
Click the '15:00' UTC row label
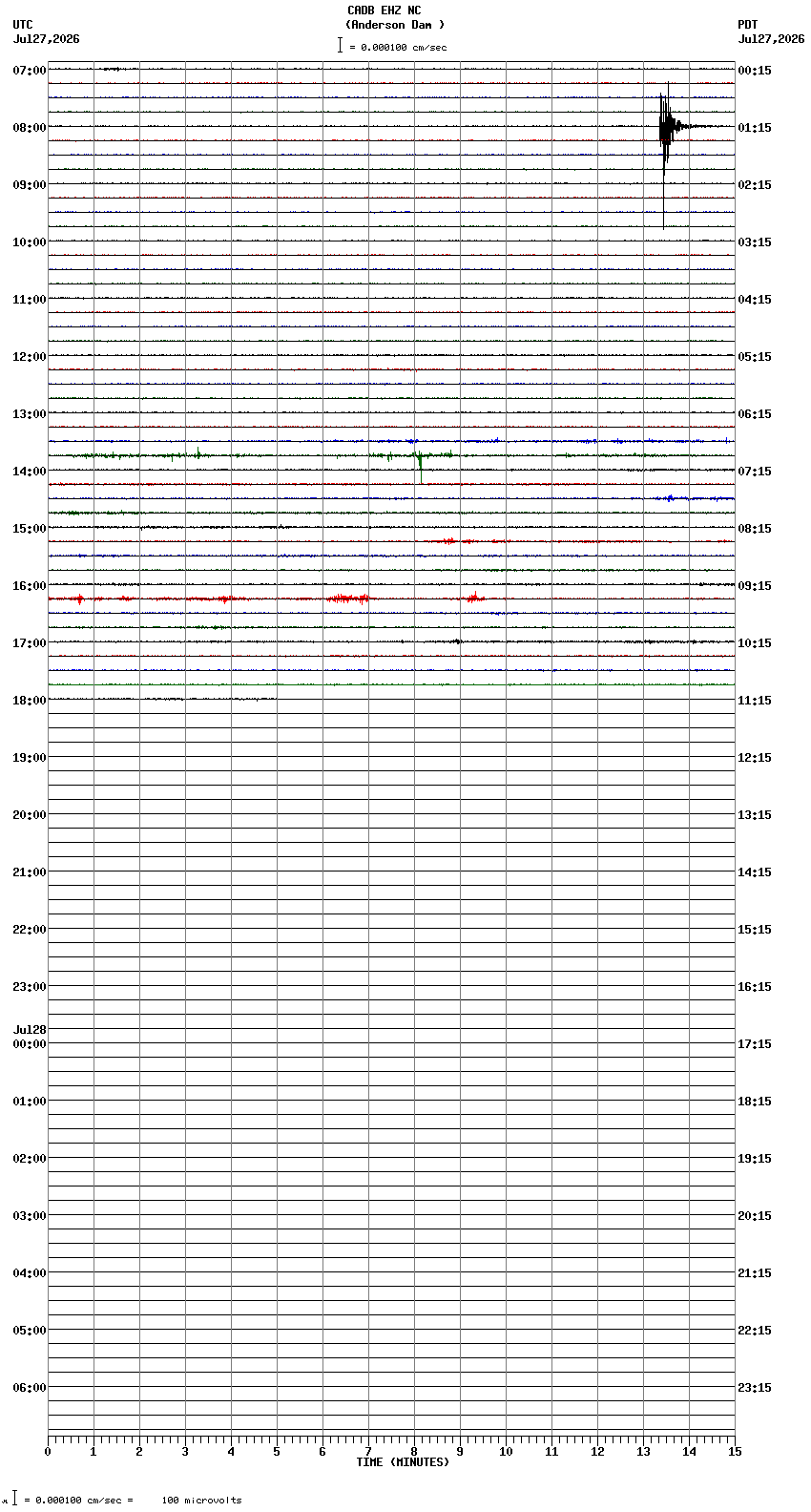pyautogui.click(x=30, y=529)
